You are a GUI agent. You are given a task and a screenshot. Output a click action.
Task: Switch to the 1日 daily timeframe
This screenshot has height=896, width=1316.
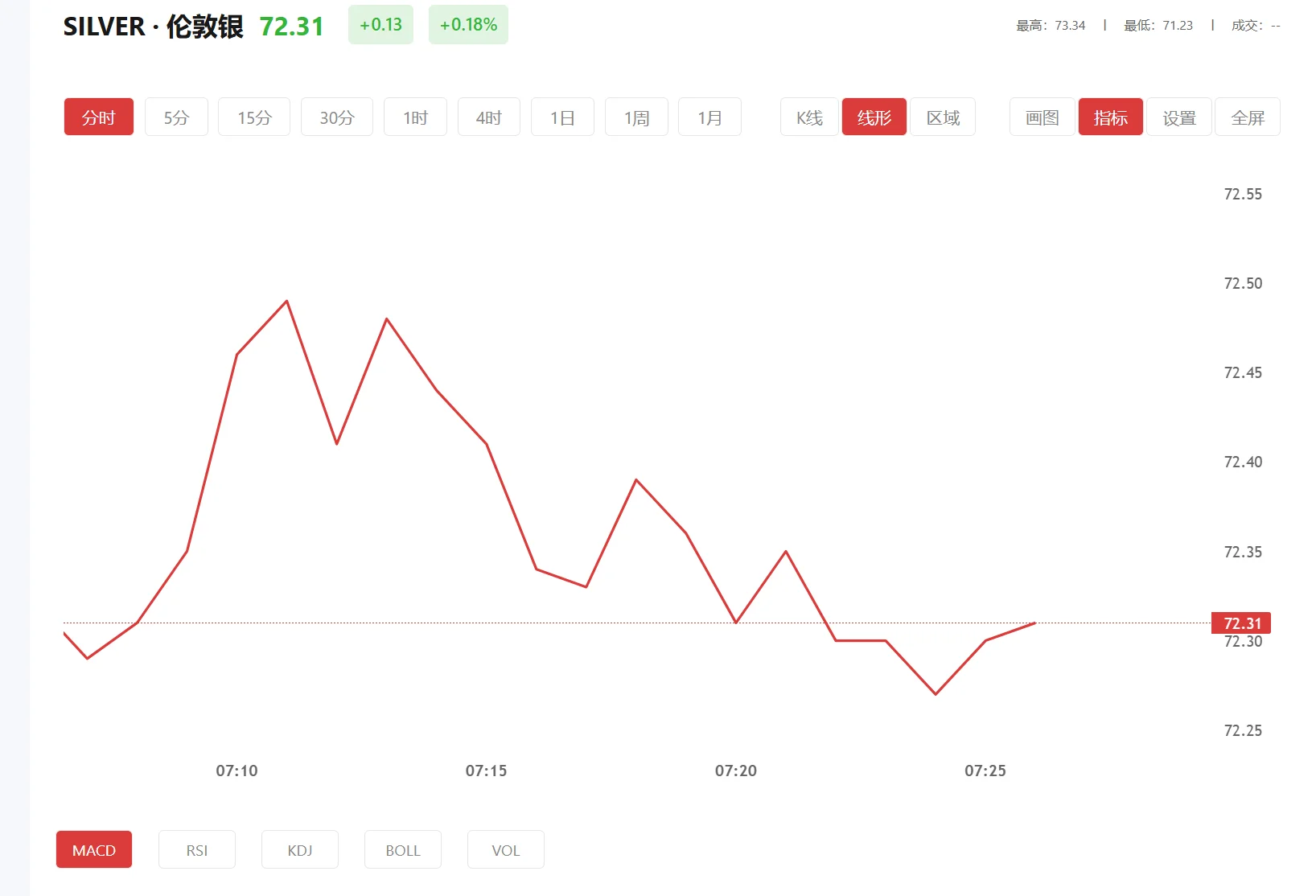(x=561, y=117)
